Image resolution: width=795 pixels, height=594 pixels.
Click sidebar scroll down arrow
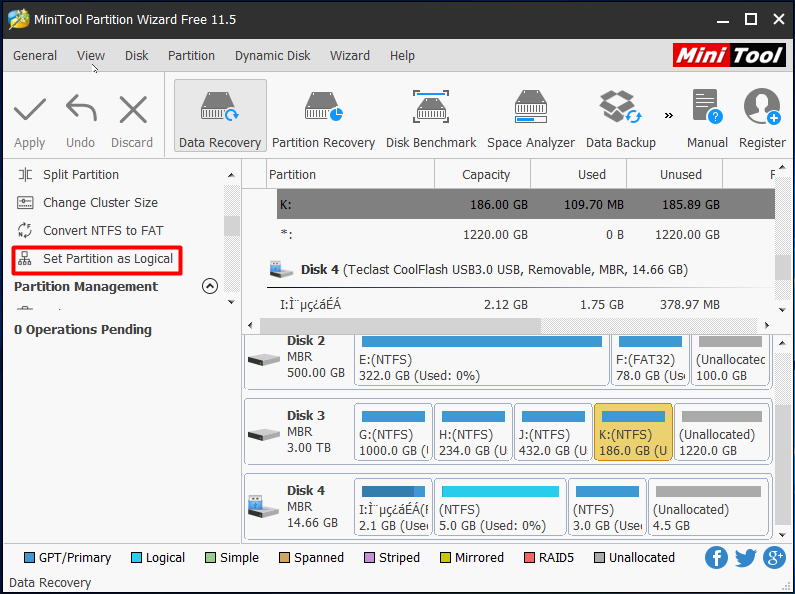pyautogui.click(x=231, y=302)
